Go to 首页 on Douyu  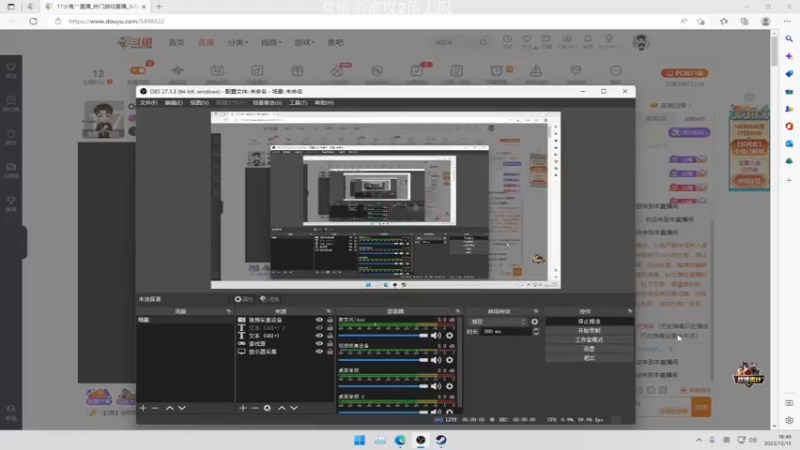coord(176,42)
